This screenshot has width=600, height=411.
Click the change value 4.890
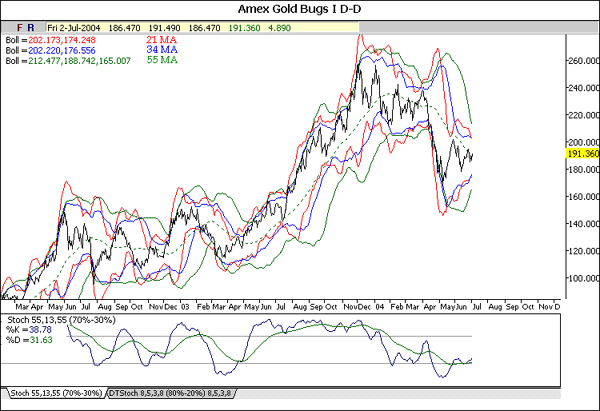point(279,28)
